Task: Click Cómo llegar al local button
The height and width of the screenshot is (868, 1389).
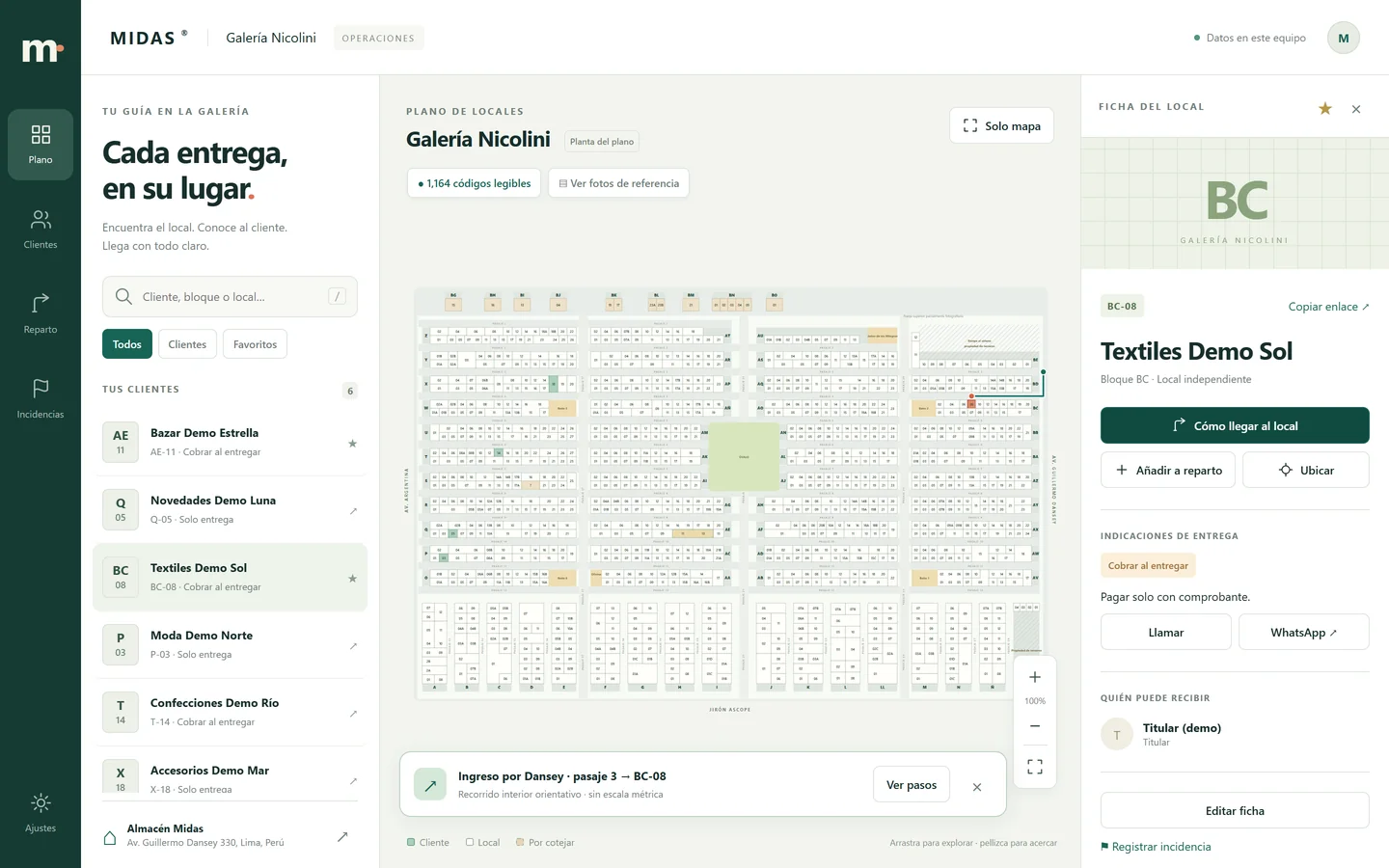Action: tap(1235, 425)
